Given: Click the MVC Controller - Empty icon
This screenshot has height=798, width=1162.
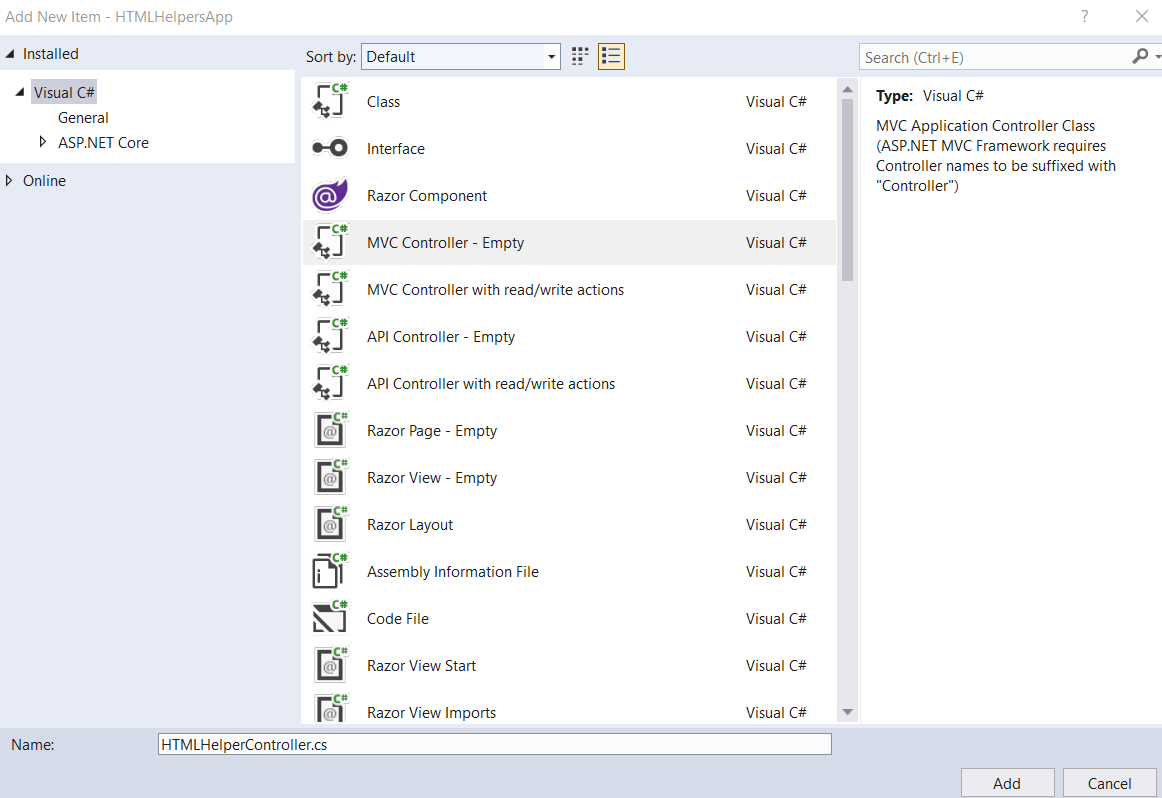Looking at the screenshot, I should (x=330, y=242).
